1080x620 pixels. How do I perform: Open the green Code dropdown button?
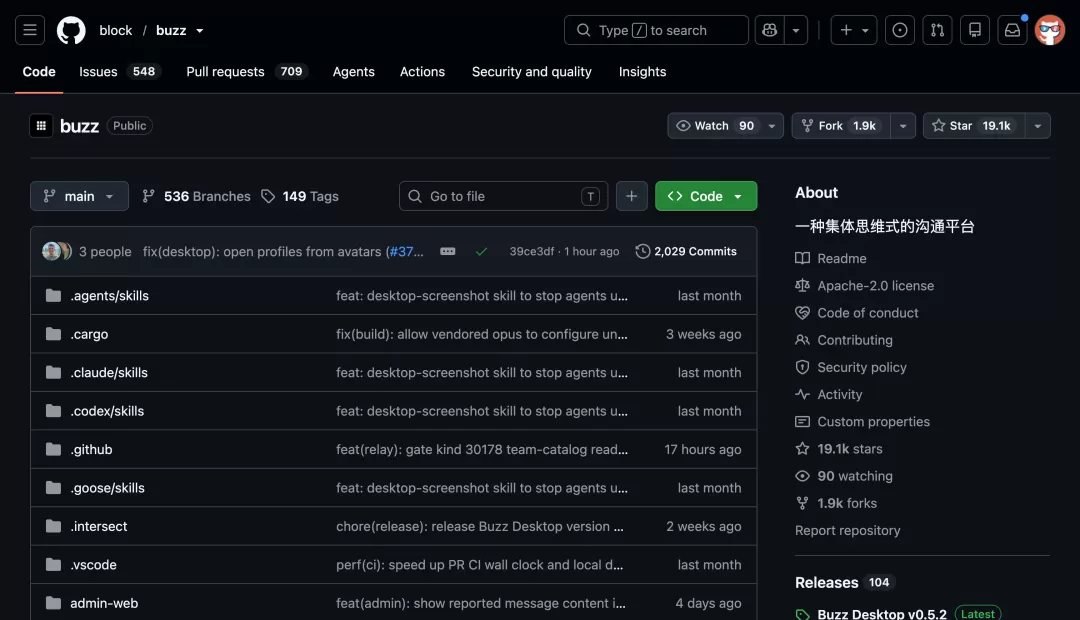(x=706, y=196)
